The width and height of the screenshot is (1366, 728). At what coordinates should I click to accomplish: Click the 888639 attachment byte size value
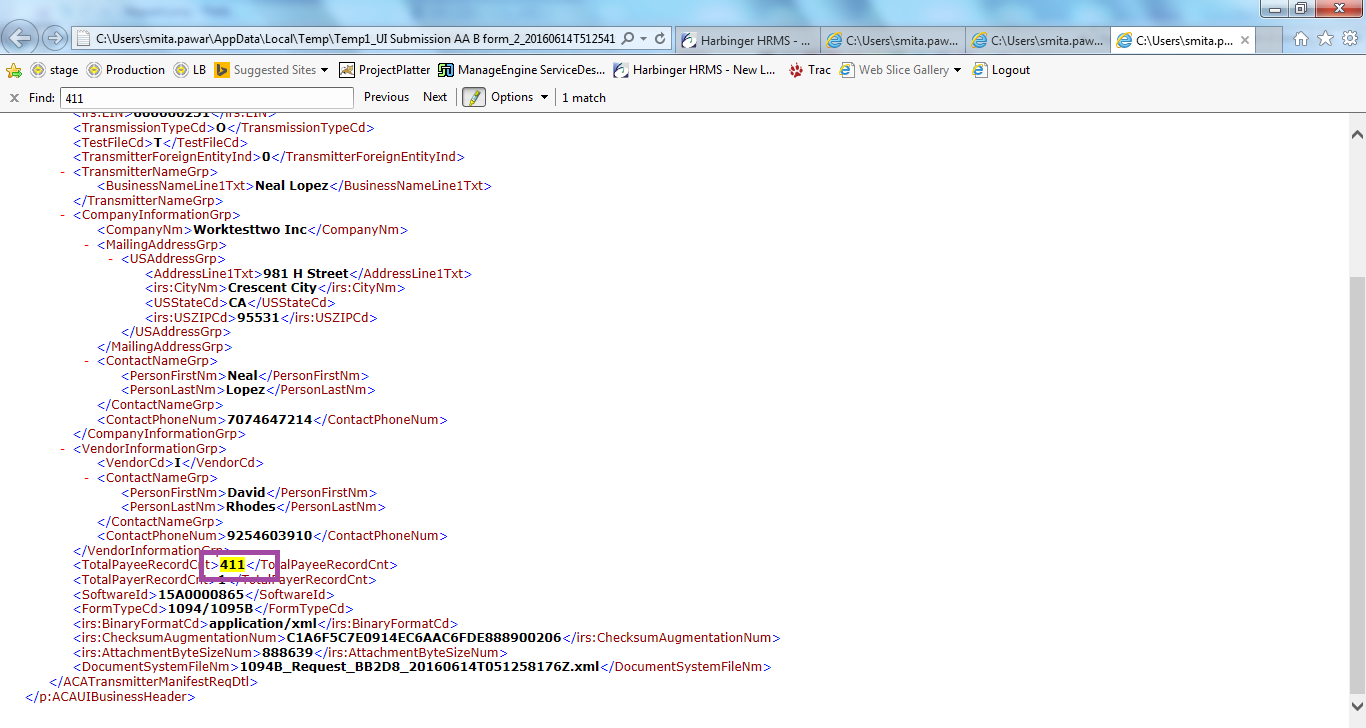coord(287,652)
